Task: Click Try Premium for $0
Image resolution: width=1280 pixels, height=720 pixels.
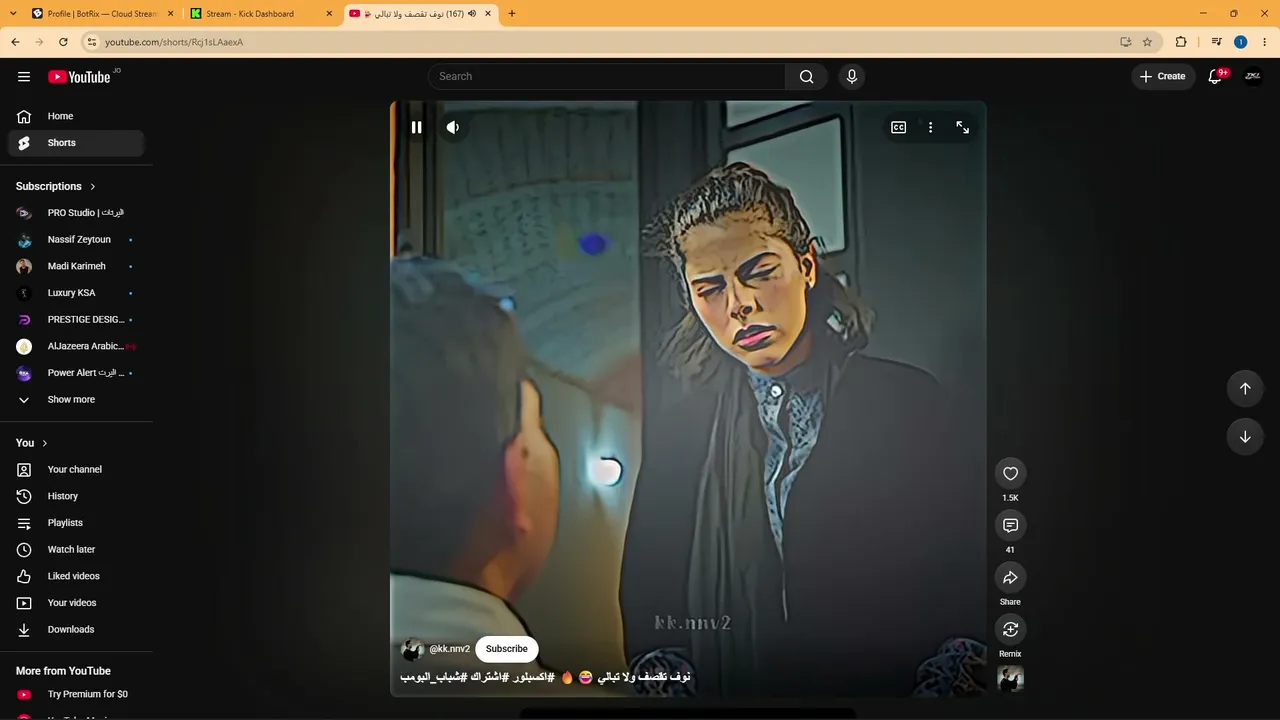Action: coord(77,694)
